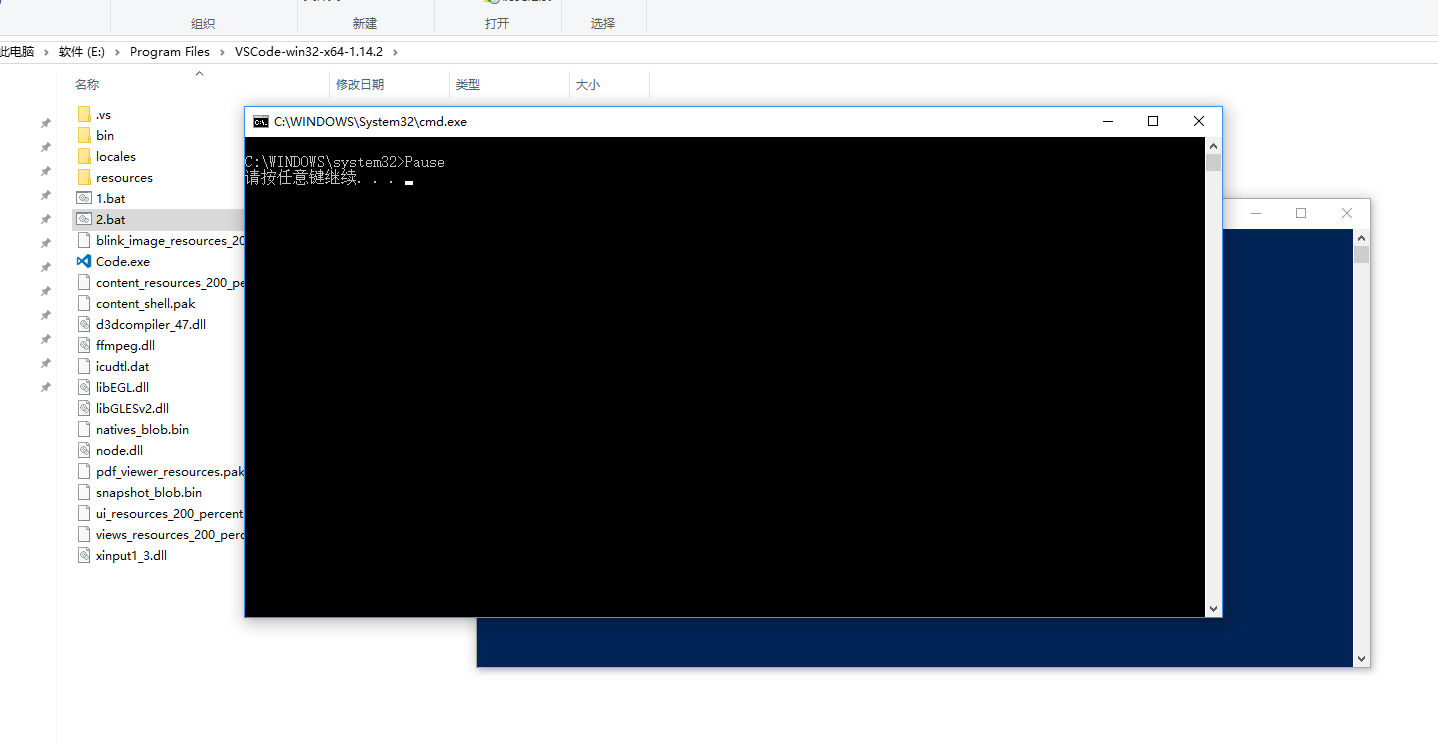Open the .vs folder icon

coord(84,114)
